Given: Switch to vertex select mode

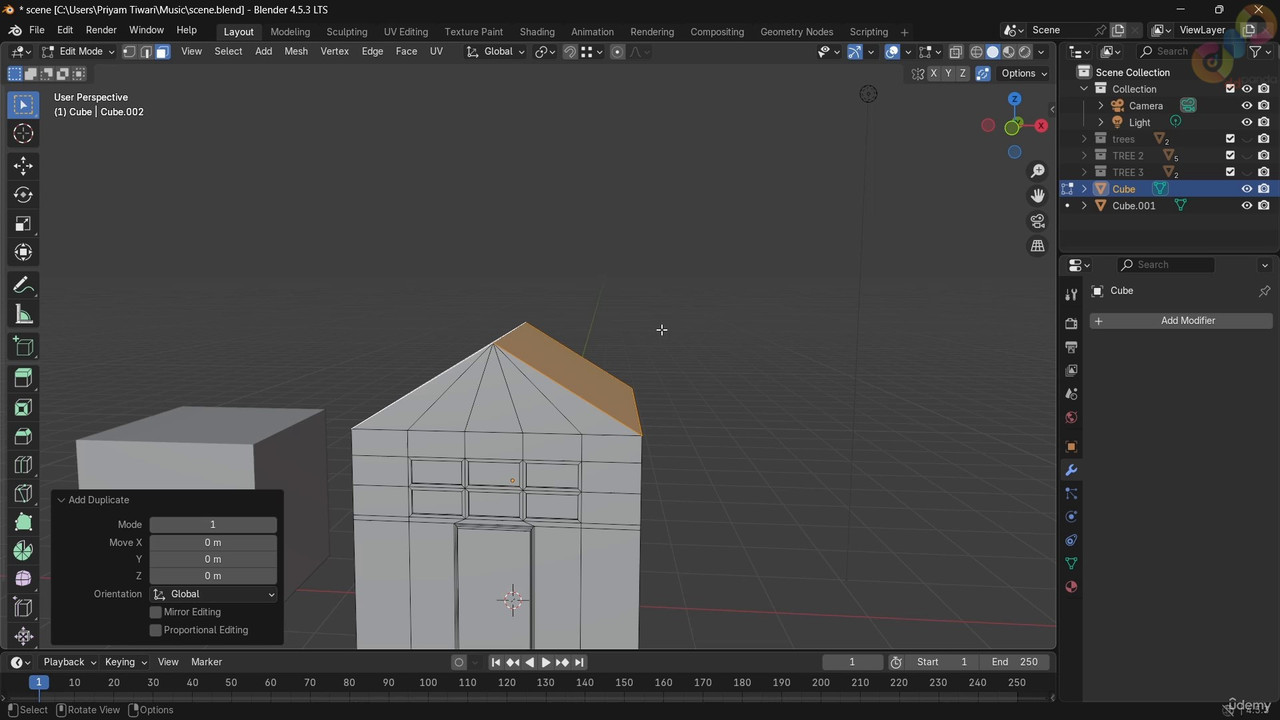Looking at the screenshot, I should click(x=129, y=52).
